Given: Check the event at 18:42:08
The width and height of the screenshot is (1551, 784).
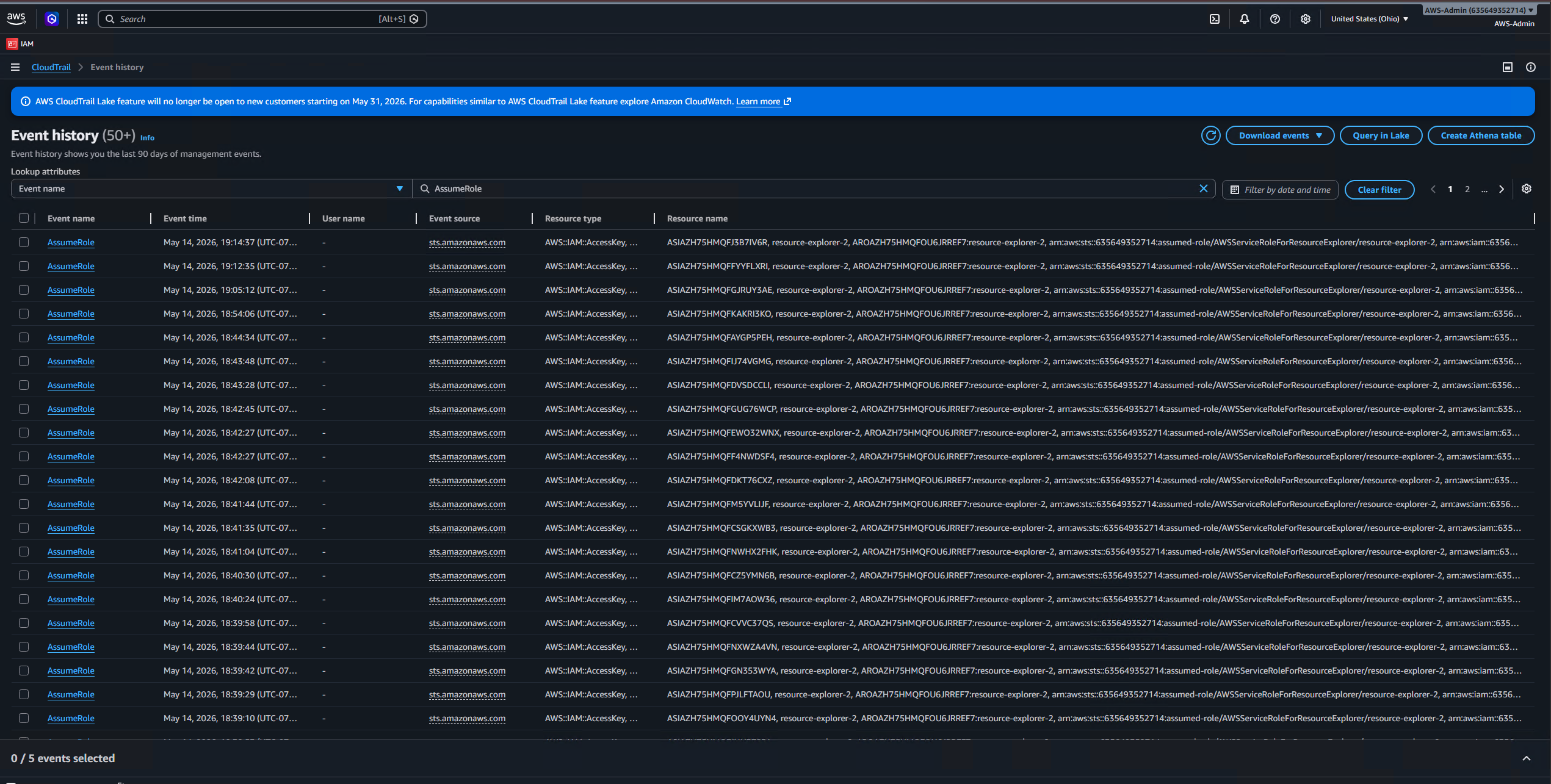Looking at the screenshot, I should pyautogui.click(x=24, y=480).
